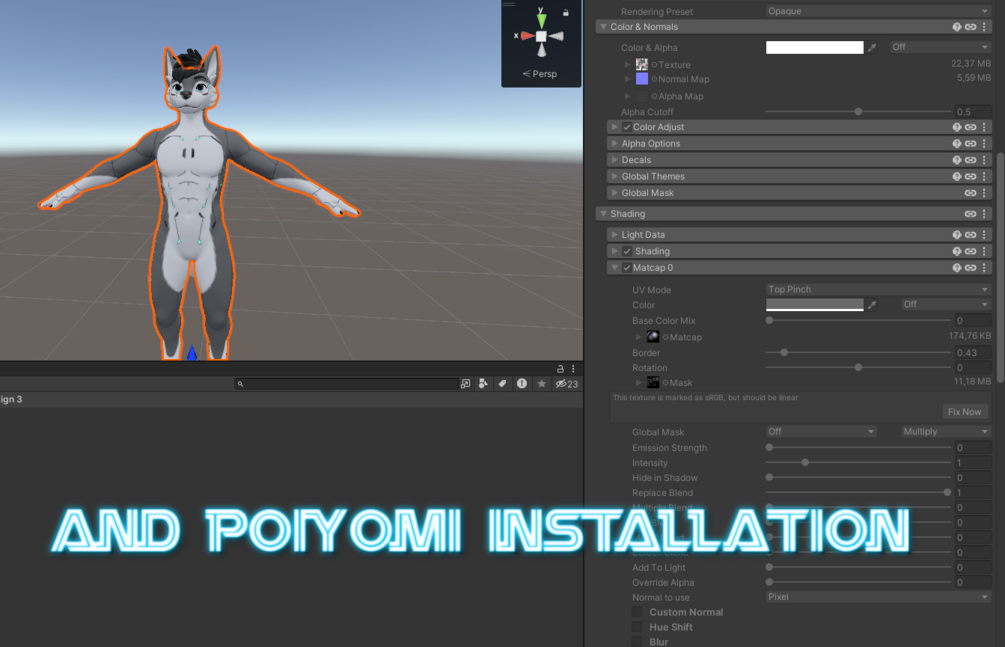Toggle Persp perspective mode on scene gizmo
The image size is (1005, 647).
tap(540, 74)
